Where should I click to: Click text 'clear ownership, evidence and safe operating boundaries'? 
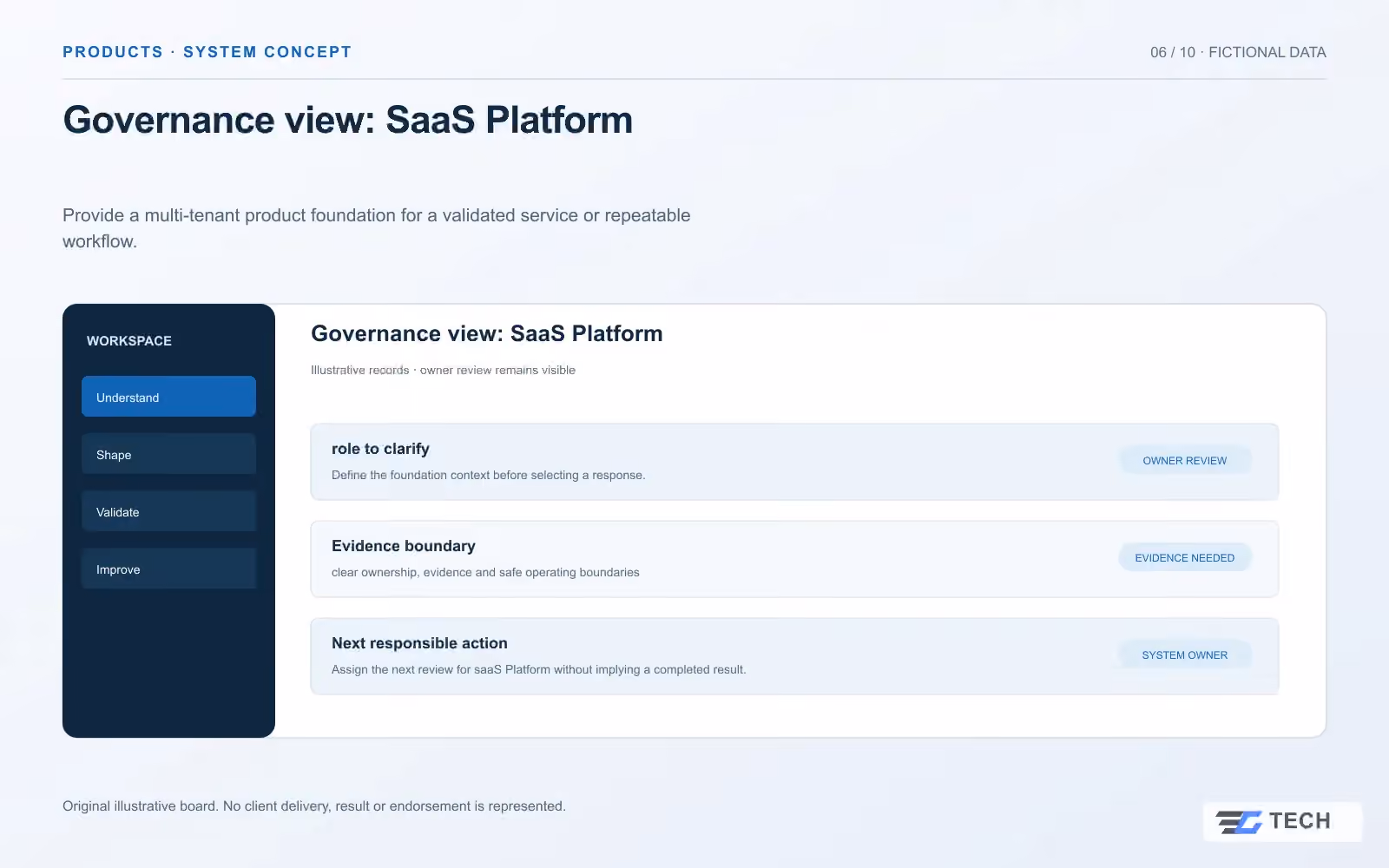pyautogui.click(x=485, y=572)
